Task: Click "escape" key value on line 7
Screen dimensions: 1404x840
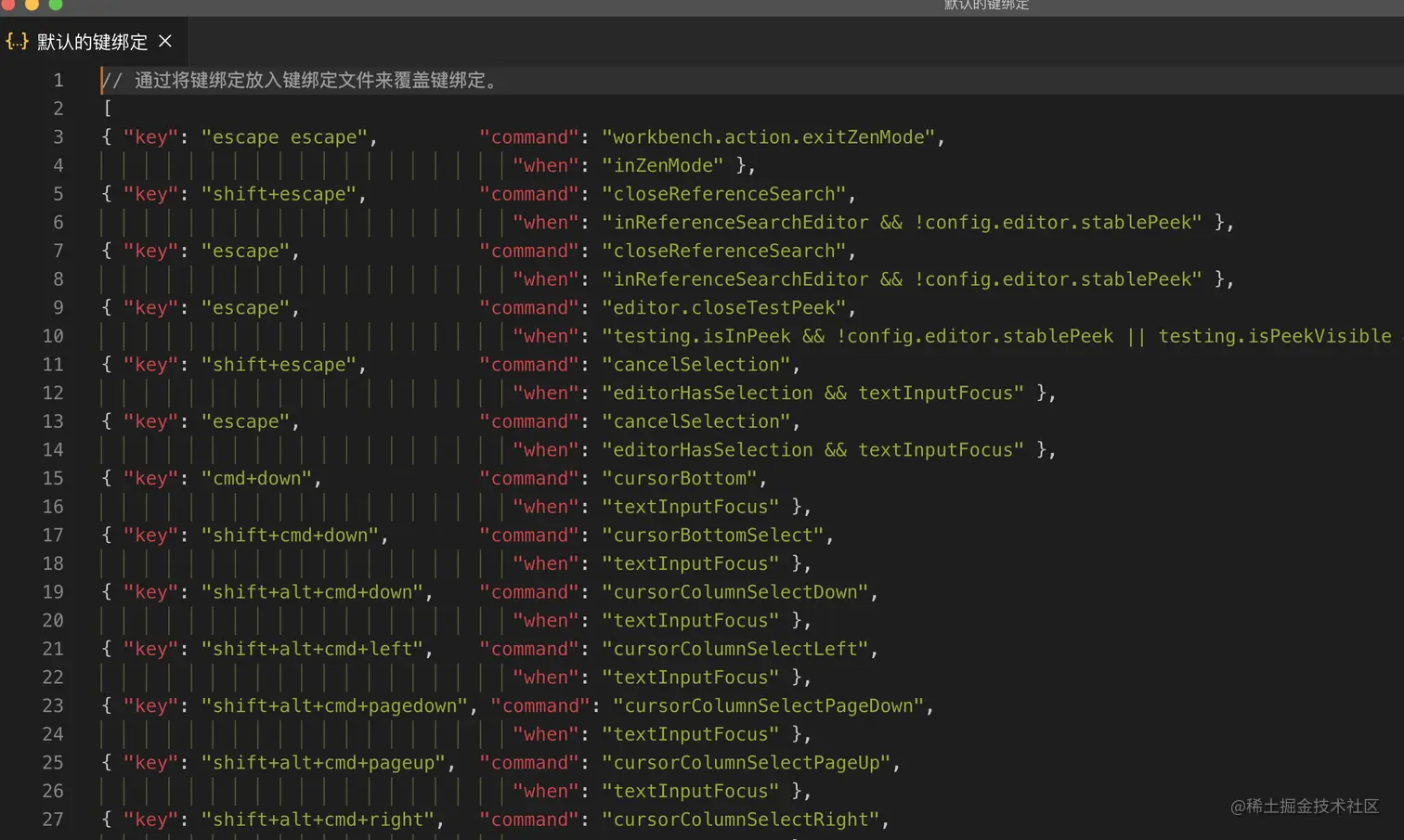Action: tap(245, 251)
